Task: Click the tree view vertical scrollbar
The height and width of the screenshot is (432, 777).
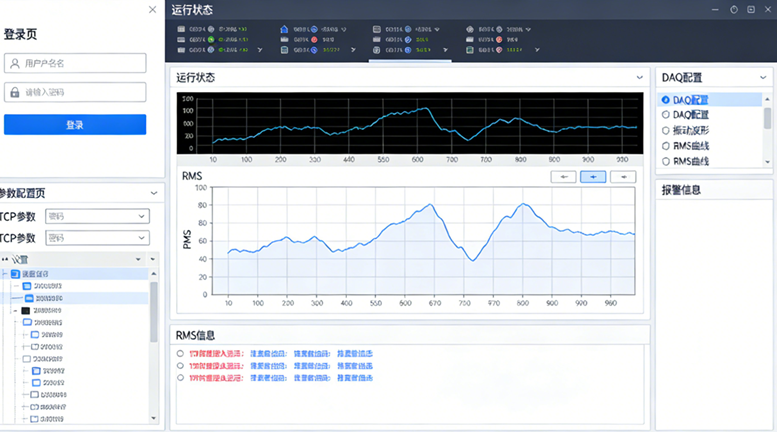Action: (154, 330)
